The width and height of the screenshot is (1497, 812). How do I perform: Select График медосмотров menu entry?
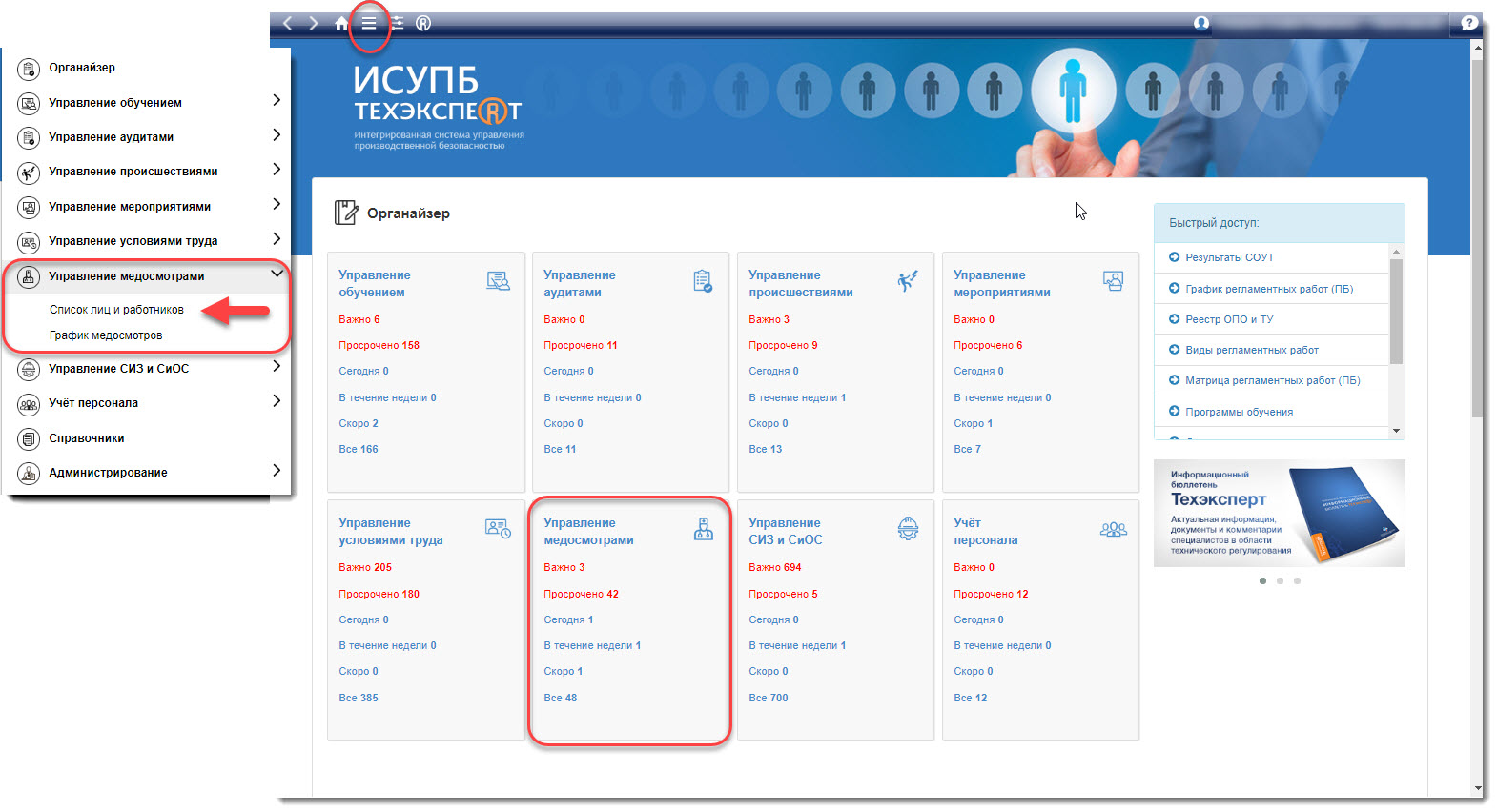pyautogui.click(x=106, y=335)
